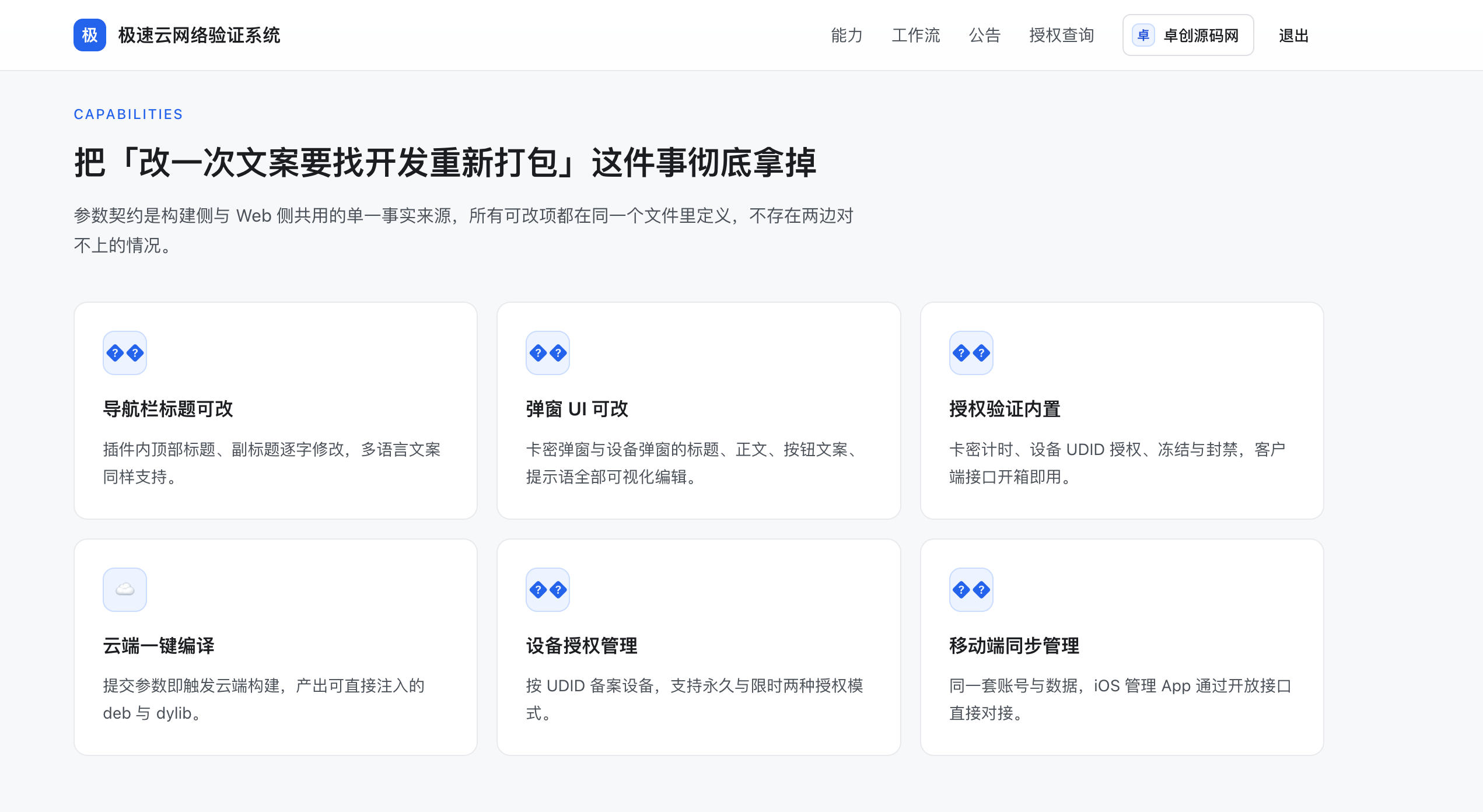Select the 弹窗 UI 可改 card title

pyautogui.click(x=577, y=409)
